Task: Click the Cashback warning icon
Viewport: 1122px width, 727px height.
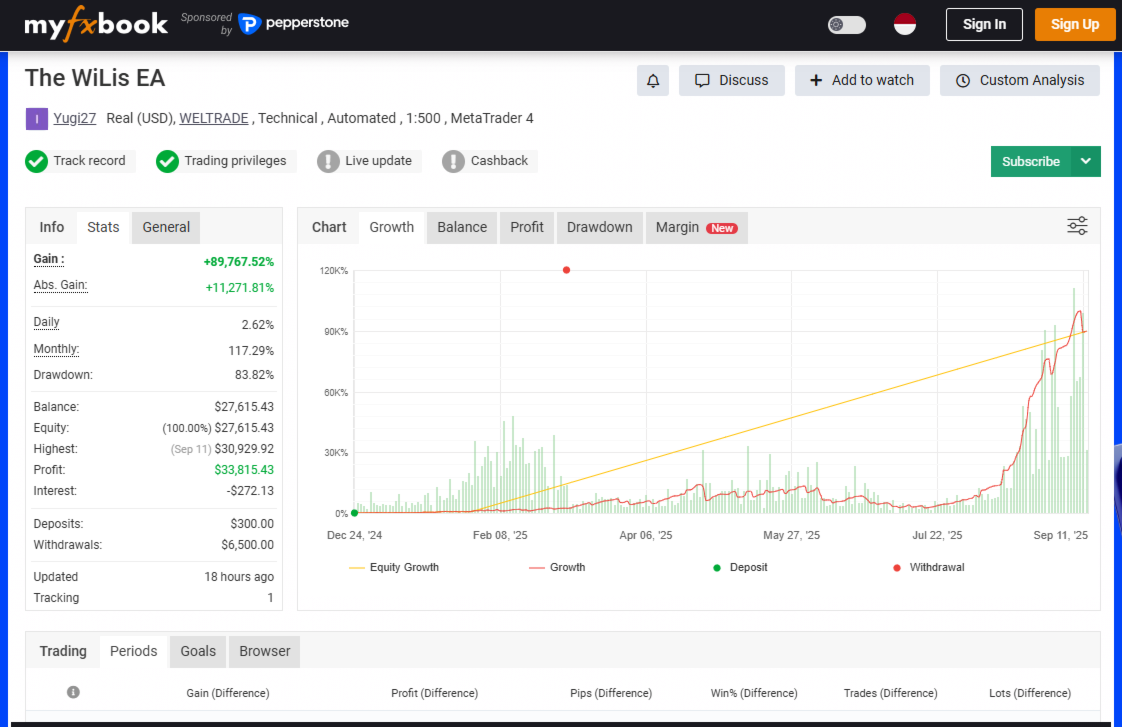Action: 454,161
